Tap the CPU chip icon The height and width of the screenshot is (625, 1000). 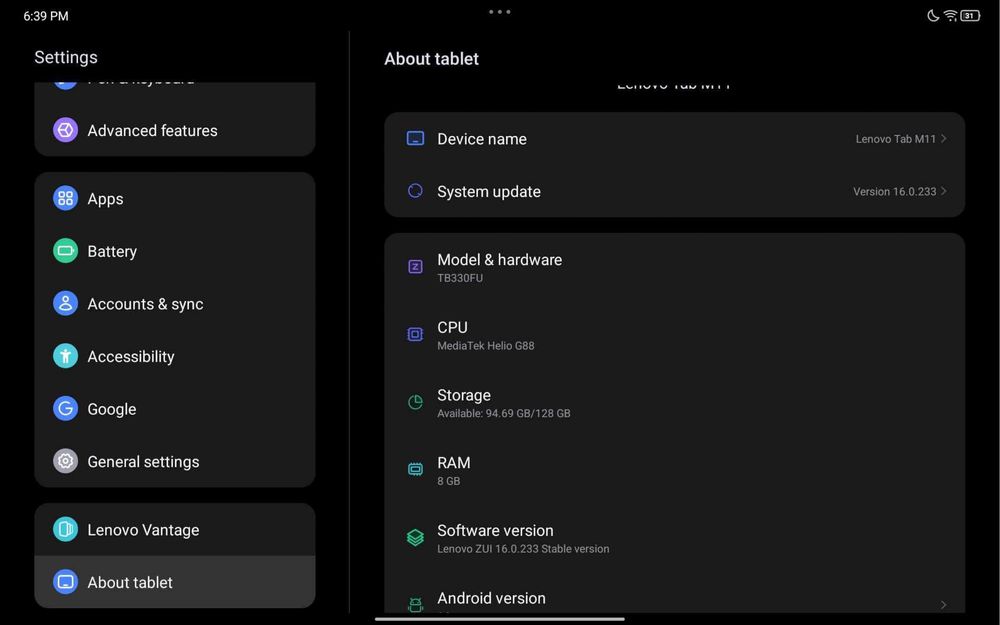(x=415, y=334)
